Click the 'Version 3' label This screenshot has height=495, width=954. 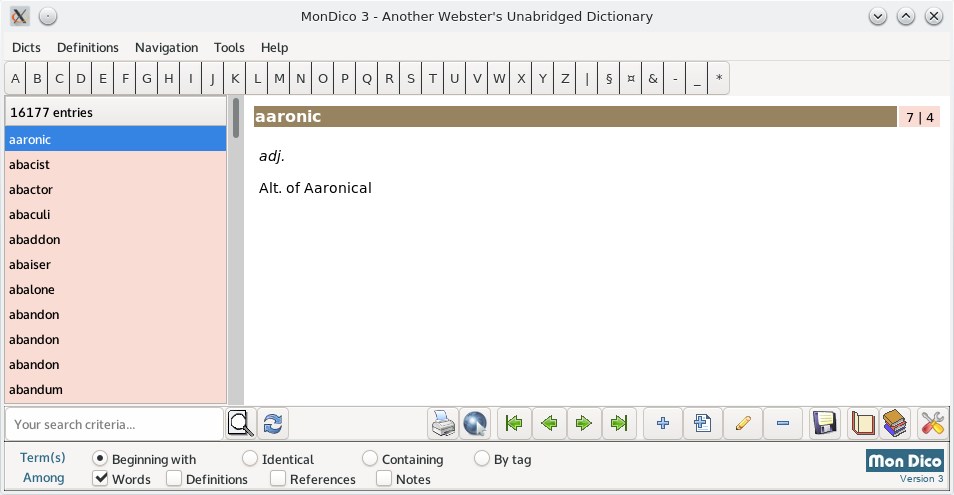click(x=921, y=479)
